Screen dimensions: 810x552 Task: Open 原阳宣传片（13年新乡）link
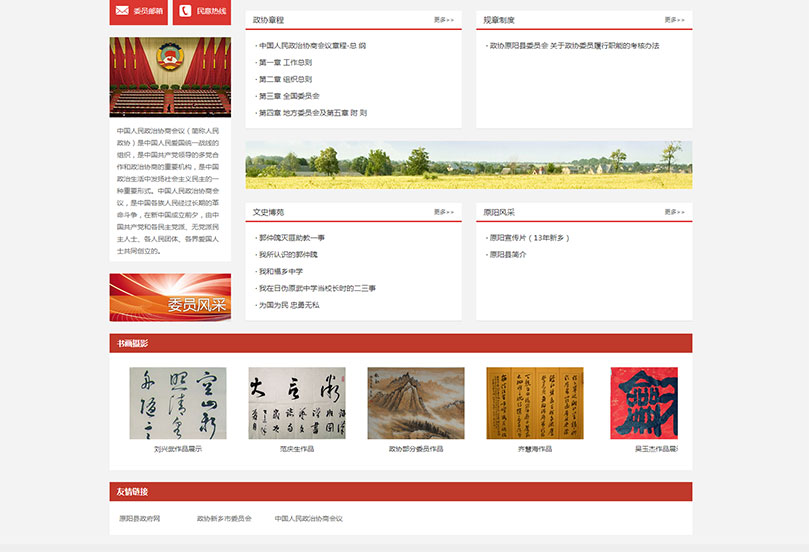pos(529,238)
